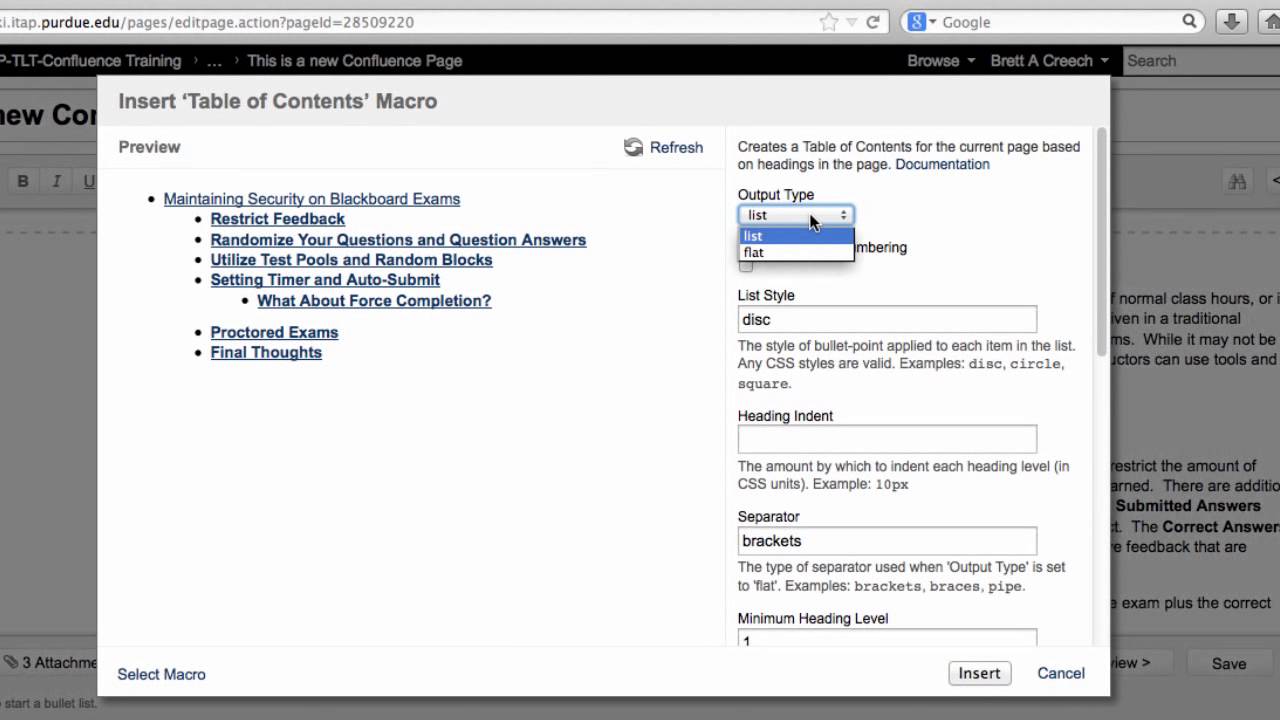Click the Minimum Heading Level field

tap(887, 638)
